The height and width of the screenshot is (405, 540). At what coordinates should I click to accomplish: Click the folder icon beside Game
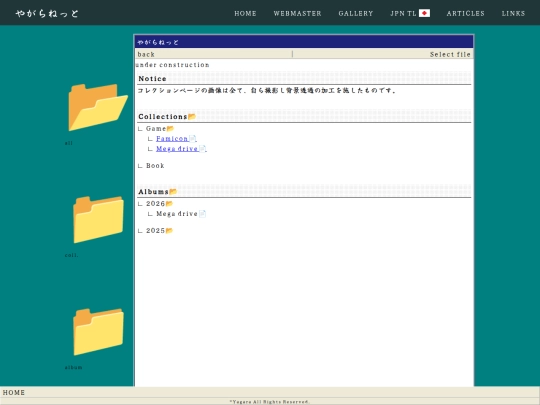click(x=170, y=128)
